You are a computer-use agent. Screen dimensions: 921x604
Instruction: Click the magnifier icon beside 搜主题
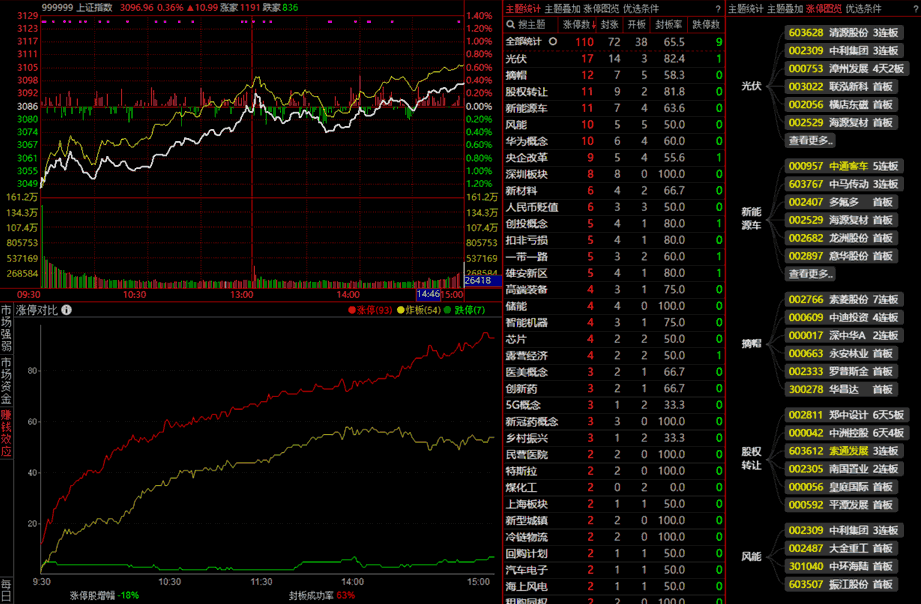pyautogui.click(x=510, y=25)
